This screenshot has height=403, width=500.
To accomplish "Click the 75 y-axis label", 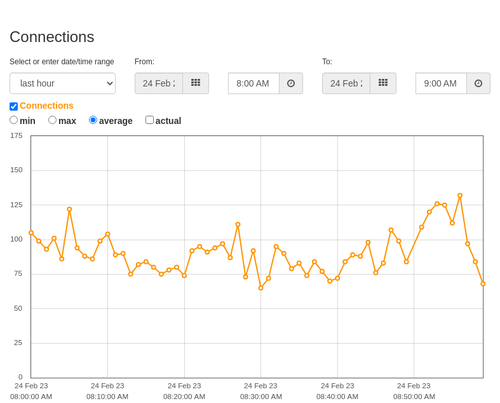I will (18, 274).
